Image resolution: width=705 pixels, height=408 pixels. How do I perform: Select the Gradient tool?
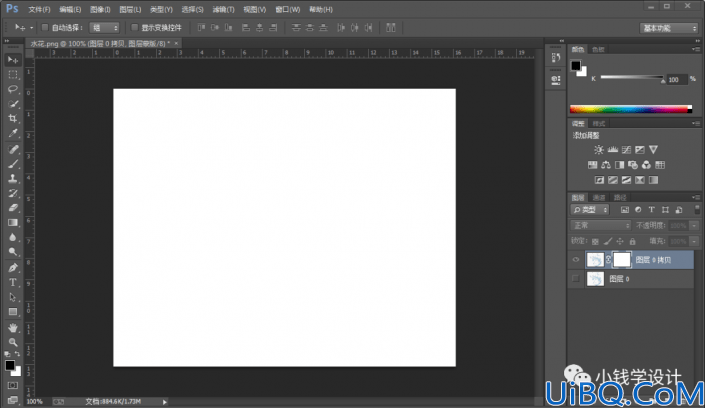13,223
